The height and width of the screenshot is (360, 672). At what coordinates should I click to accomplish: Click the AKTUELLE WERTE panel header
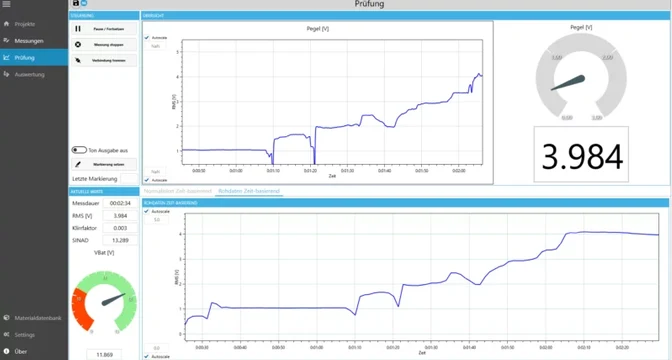[104, 192]
